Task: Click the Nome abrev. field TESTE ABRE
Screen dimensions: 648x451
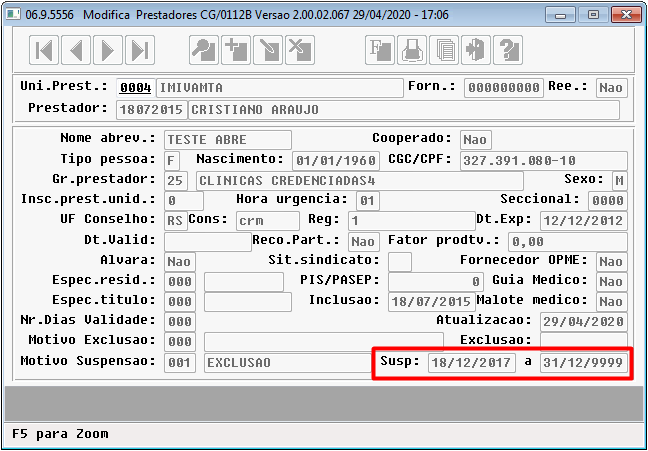Action: tap(228, 140)
